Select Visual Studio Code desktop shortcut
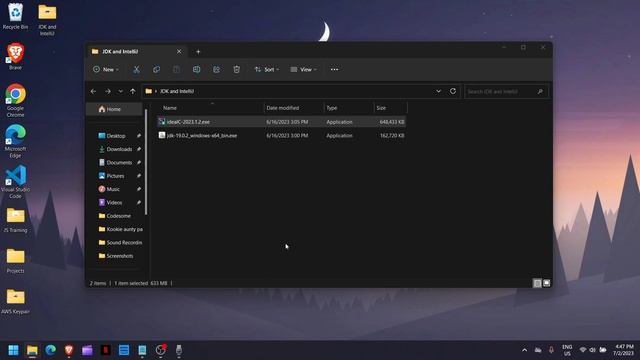The width and height of the screenshot is (640, 360). (x=16, y=182)
